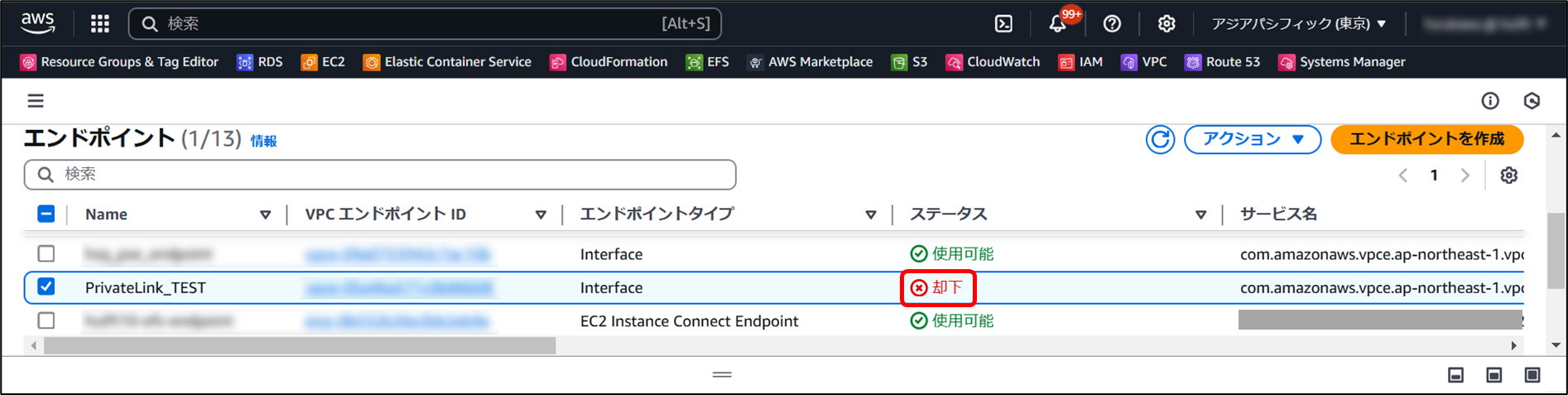Sort by Name column arrow
This screenshot has height=395, width=1568.
click(x=265, y=214)
